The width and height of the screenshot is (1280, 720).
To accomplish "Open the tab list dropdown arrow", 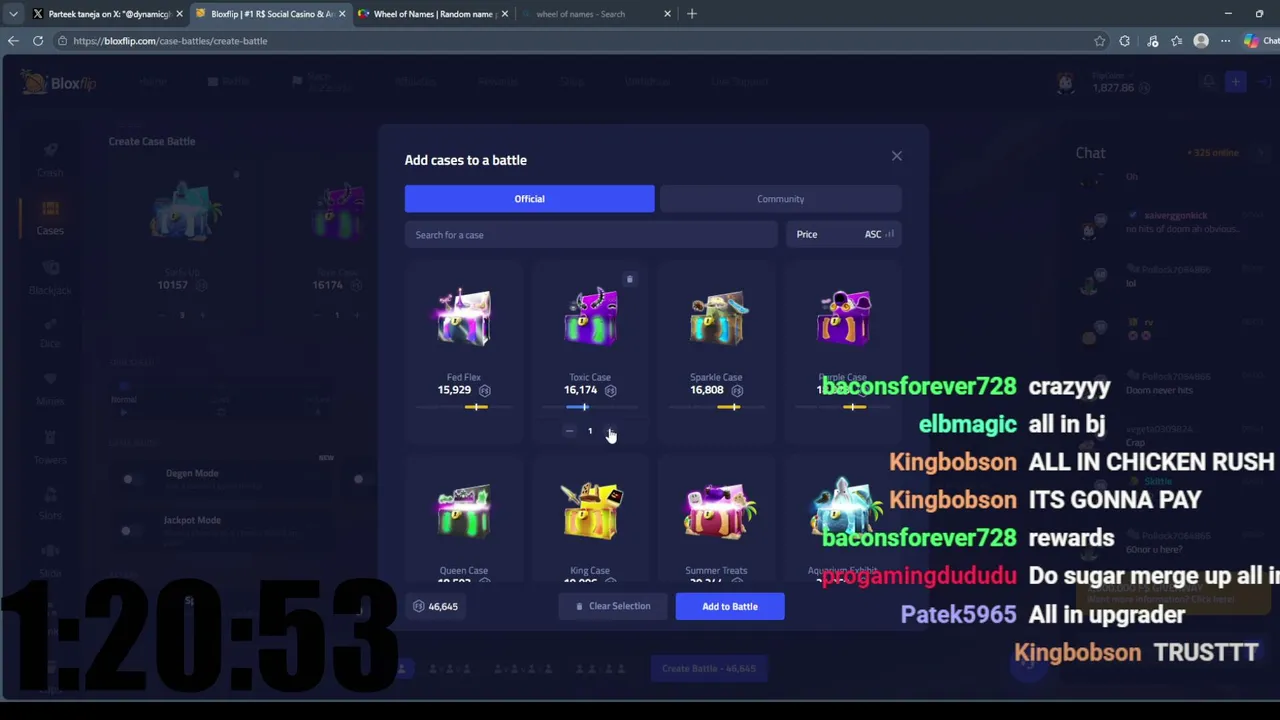I will point(13,14).
